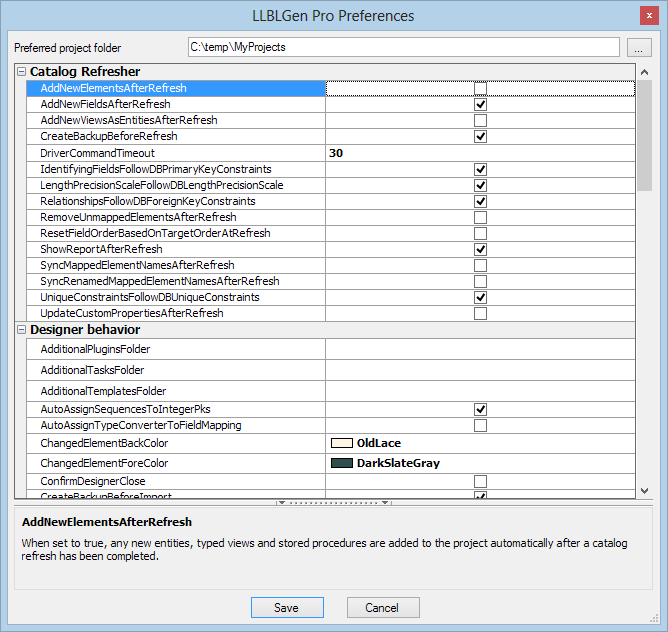Click the OldLace color swatch
668x632 pixels.
point(342,443)
